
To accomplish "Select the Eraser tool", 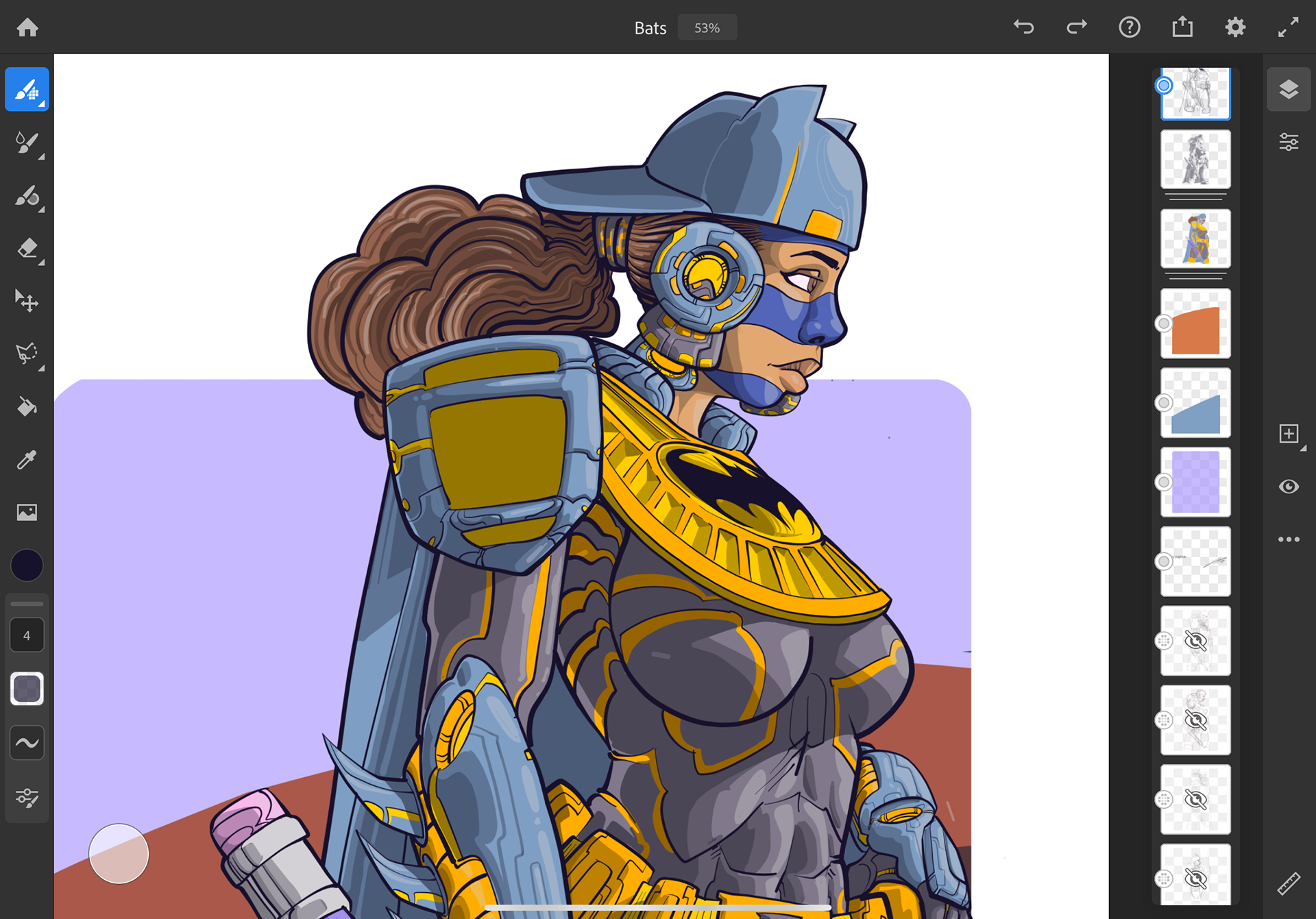I will (27, 248).
